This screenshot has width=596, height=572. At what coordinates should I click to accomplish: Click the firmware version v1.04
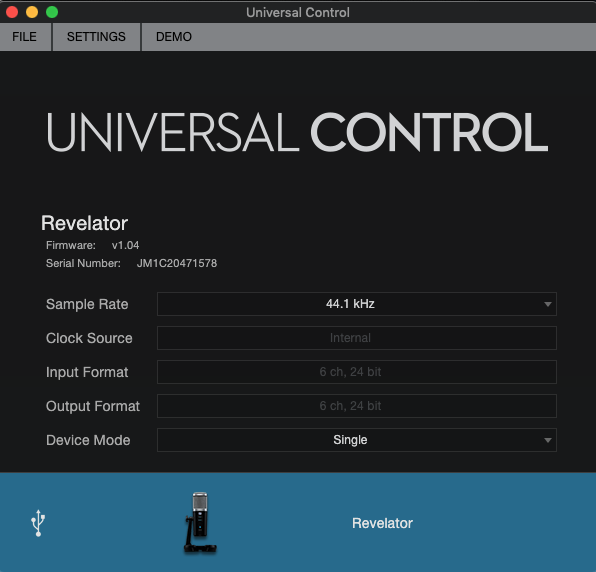pyautogui.click(x=125, y=246)
